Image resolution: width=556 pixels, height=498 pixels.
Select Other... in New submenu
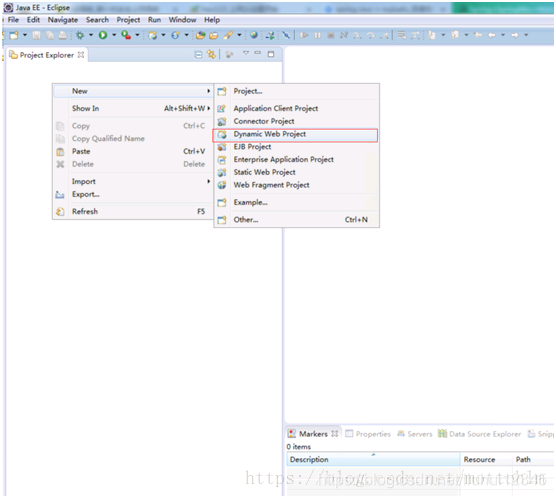[x=296, y=220]
